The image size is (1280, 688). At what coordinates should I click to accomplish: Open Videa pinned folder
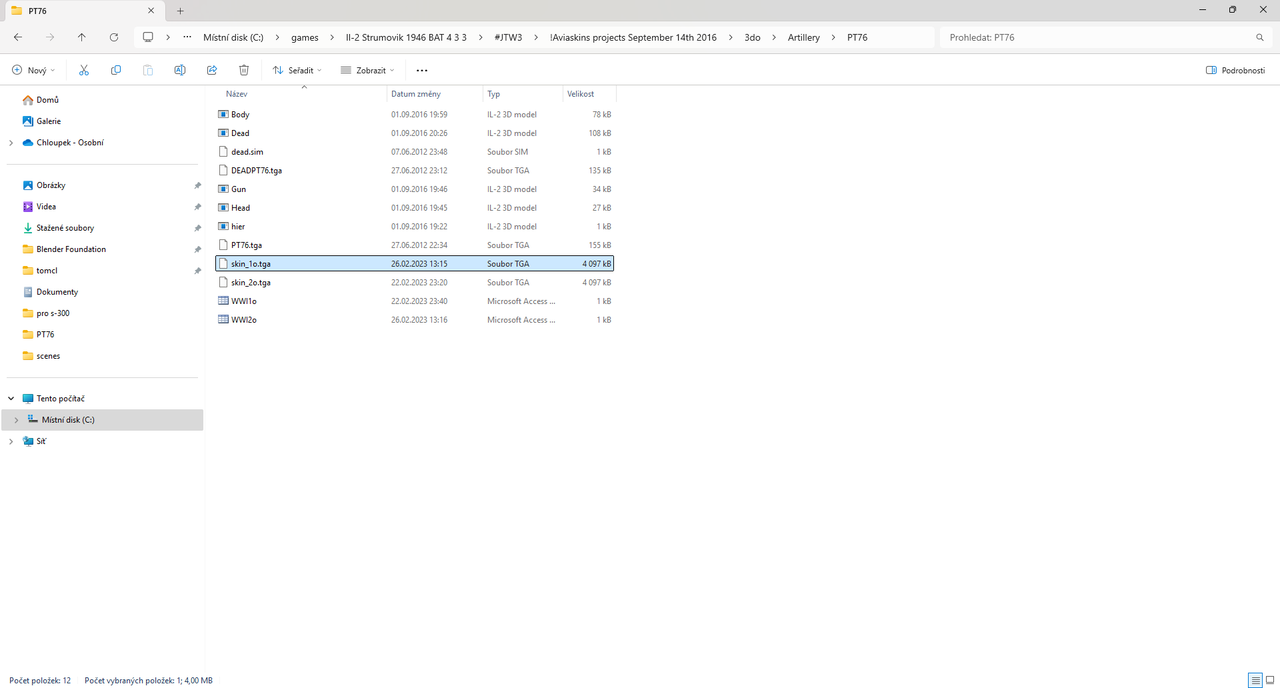pos(46,206)
